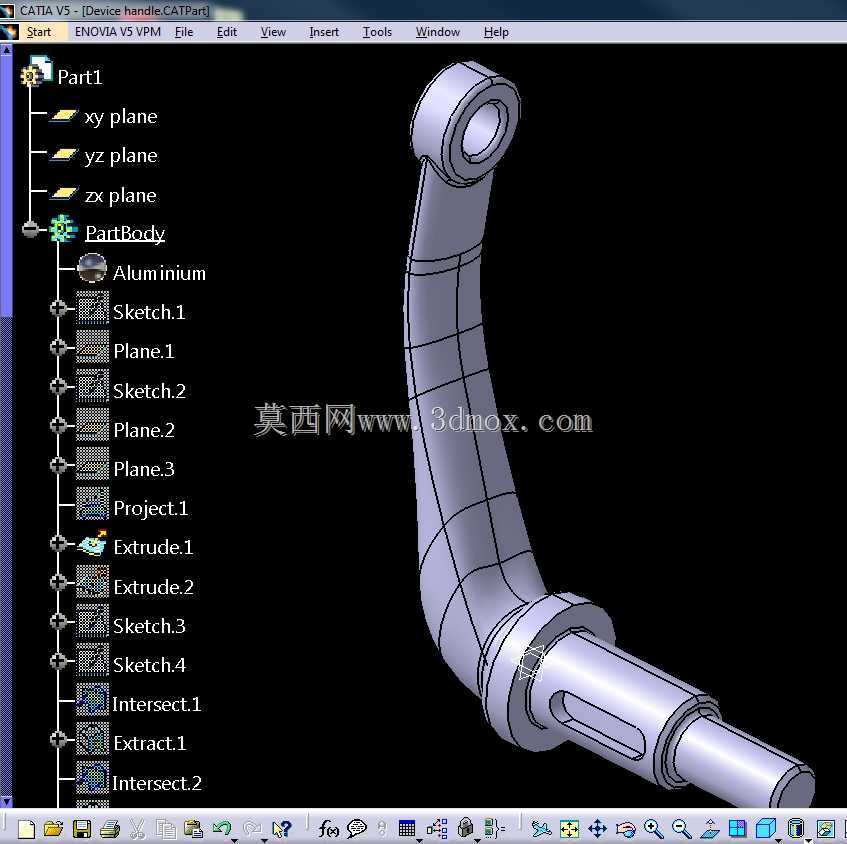847x844 pixels.
Task: Expand the Sketch.2 node
Action: pos(58,386)
